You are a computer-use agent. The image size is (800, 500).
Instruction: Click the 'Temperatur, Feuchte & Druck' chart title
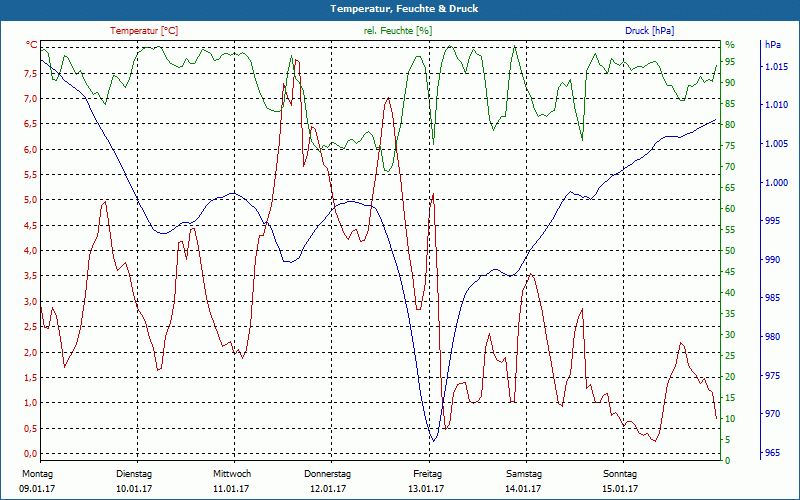[x=404, y=9]
